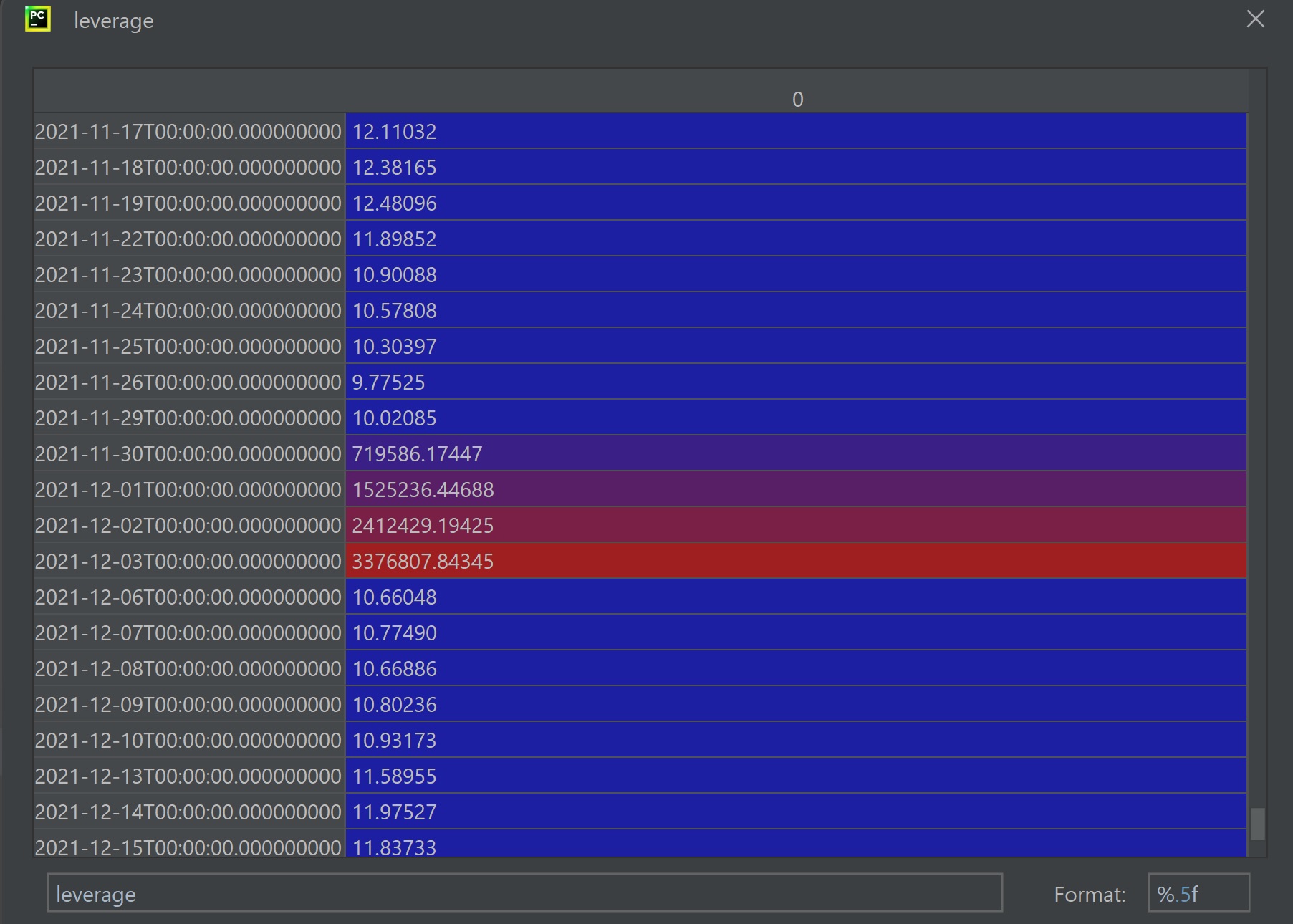Viewport: 1293px width, 924px height.
Task: Select cell value 11.83733
Action: click(x=796, y=844)
